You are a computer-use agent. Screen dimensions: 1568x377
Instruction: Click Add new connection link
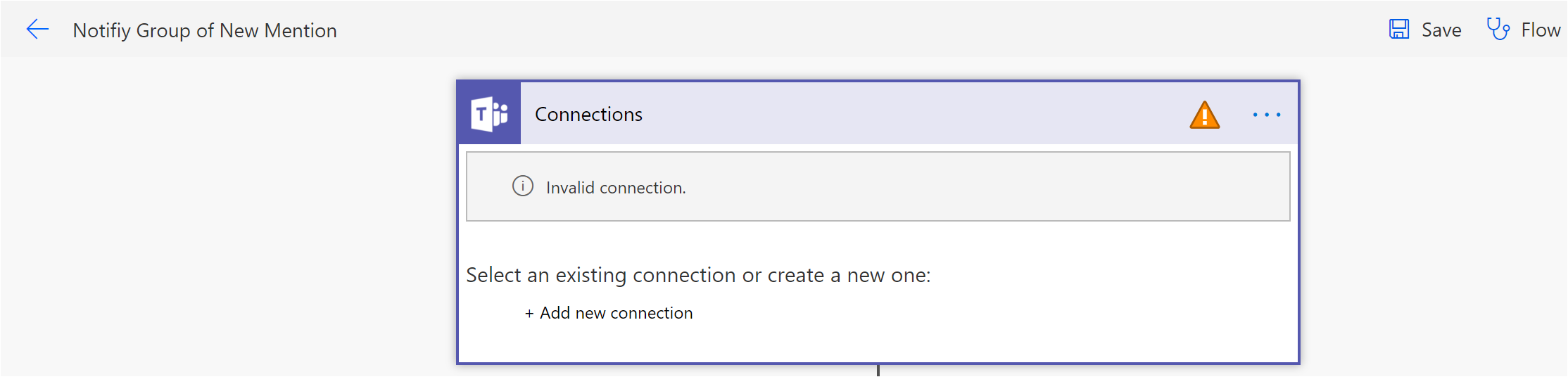pyautogui.click(x=616, y=313)
